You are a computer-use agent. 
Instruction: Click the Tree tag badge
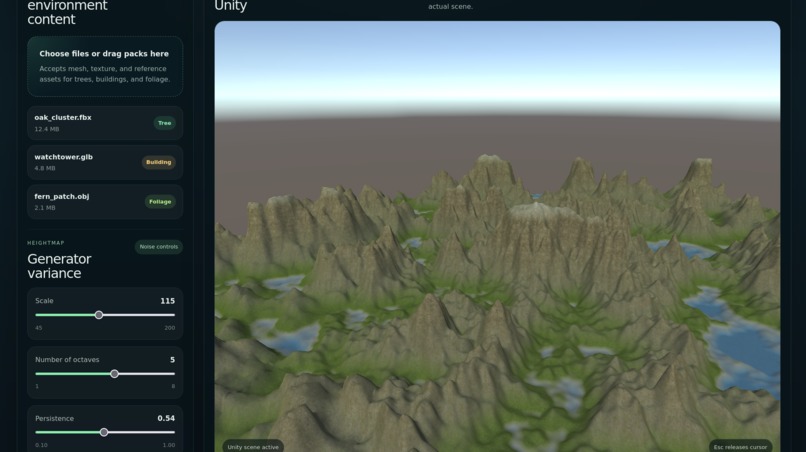(x=164, y=123)
